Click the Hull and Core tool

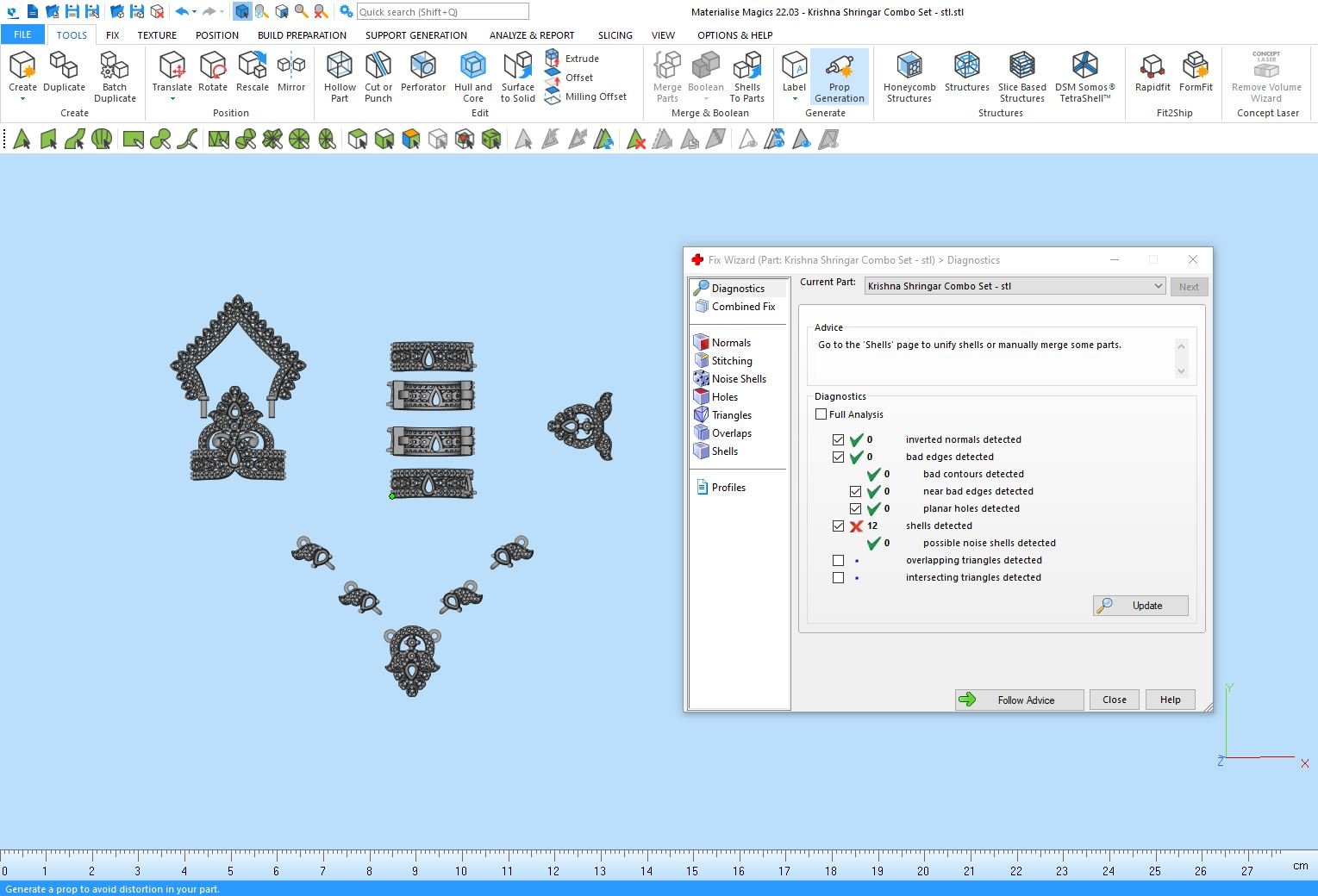[472, 76]
